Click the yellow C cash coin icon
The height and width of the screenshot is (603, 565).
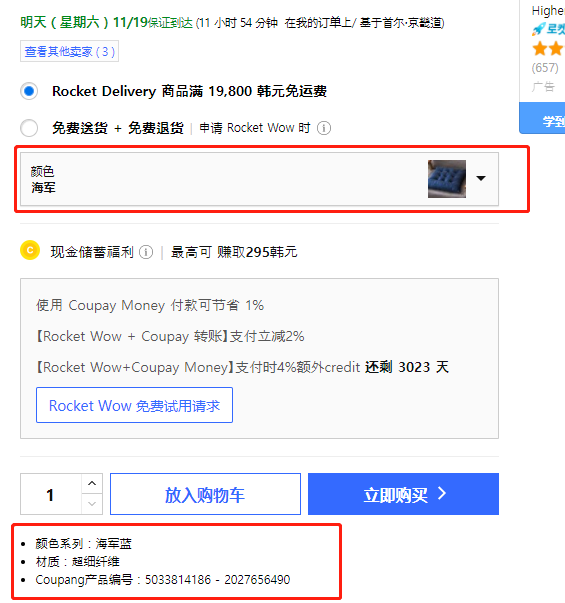(30, 250)
